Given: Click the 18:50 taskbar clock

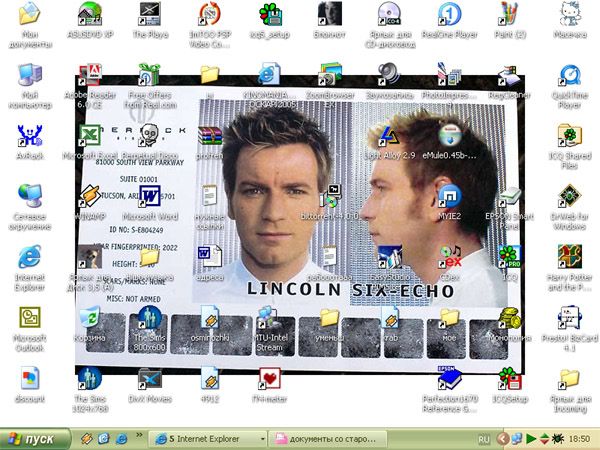Looking at the screenshot, I should (579, 439).
